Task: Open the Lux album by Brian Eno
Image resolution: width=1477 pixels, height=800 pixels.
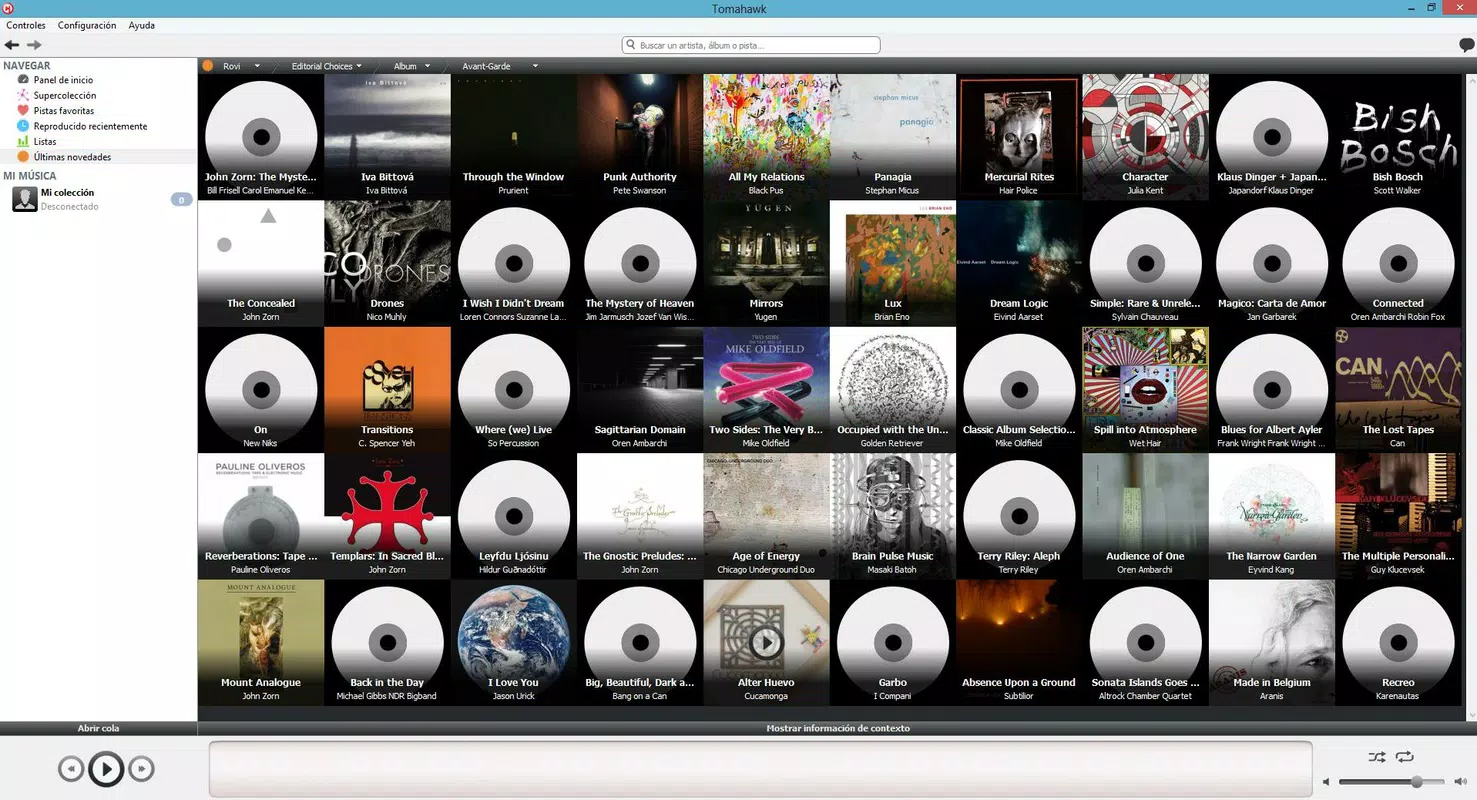Action: click(x=893, y=263)
